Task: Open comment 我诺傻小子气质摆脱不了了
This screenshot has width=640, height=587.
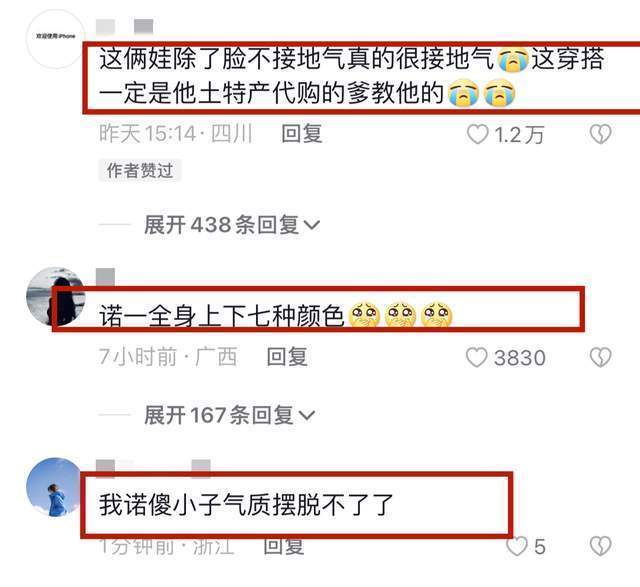Action: tap(246, 505)
